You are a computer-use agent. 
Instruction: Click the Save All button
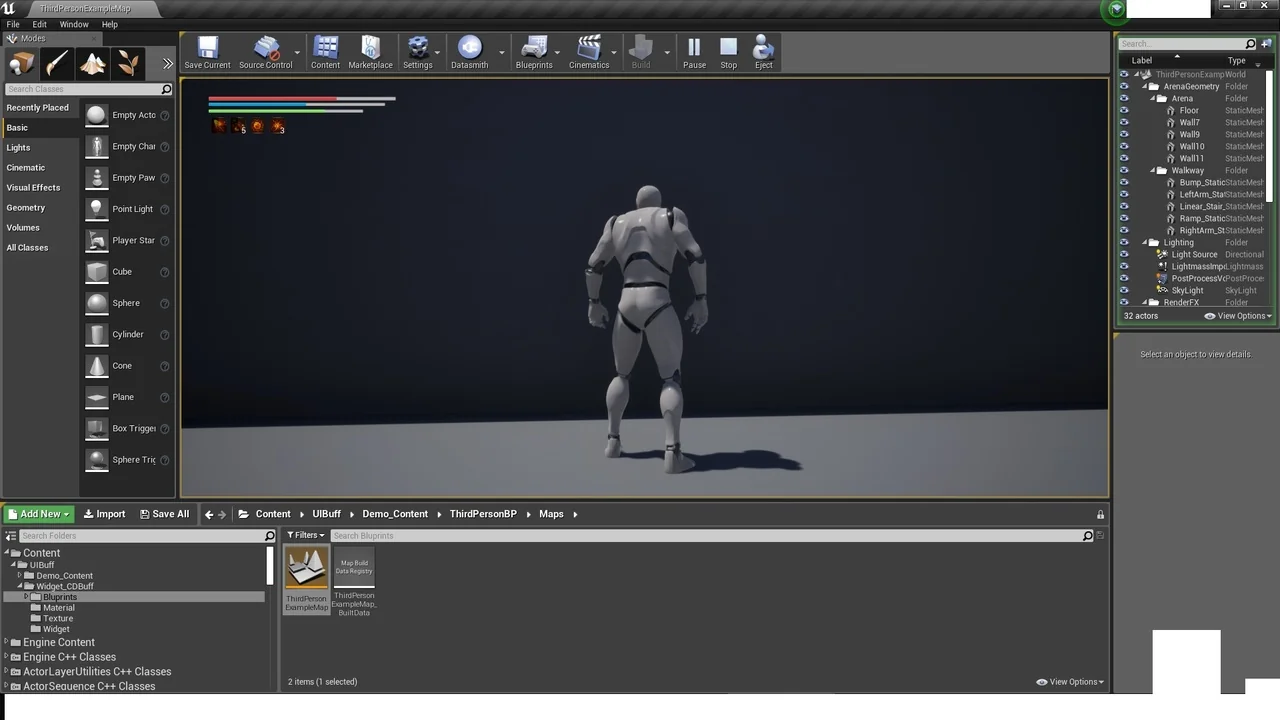tap(164, 514)
